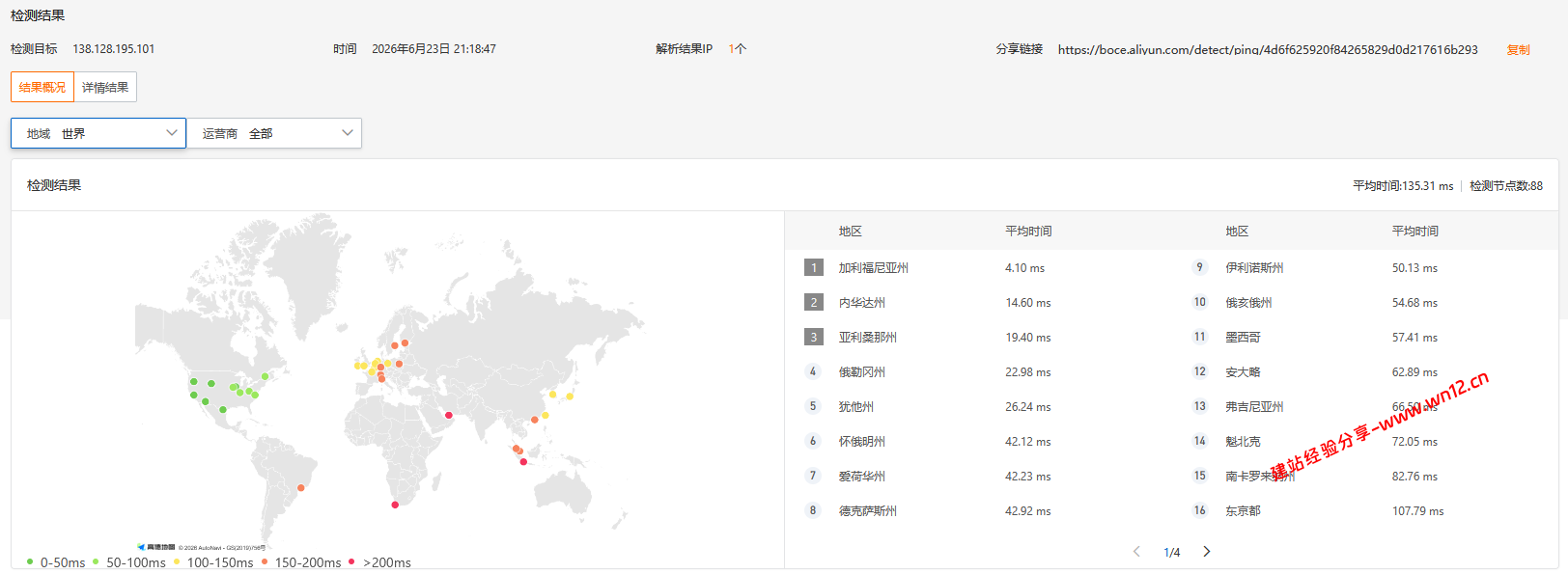Select rank 2 badge for 内华达州
The width and height of the screenshot is (1568, 574).
[x=814, y=302]
